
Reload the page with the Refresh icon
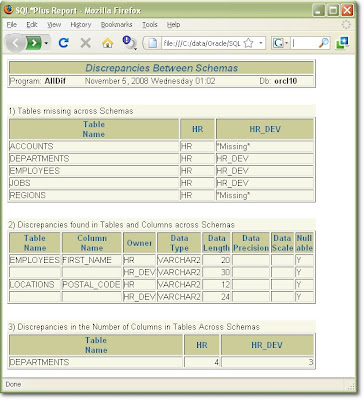click(x=63, y=43)
